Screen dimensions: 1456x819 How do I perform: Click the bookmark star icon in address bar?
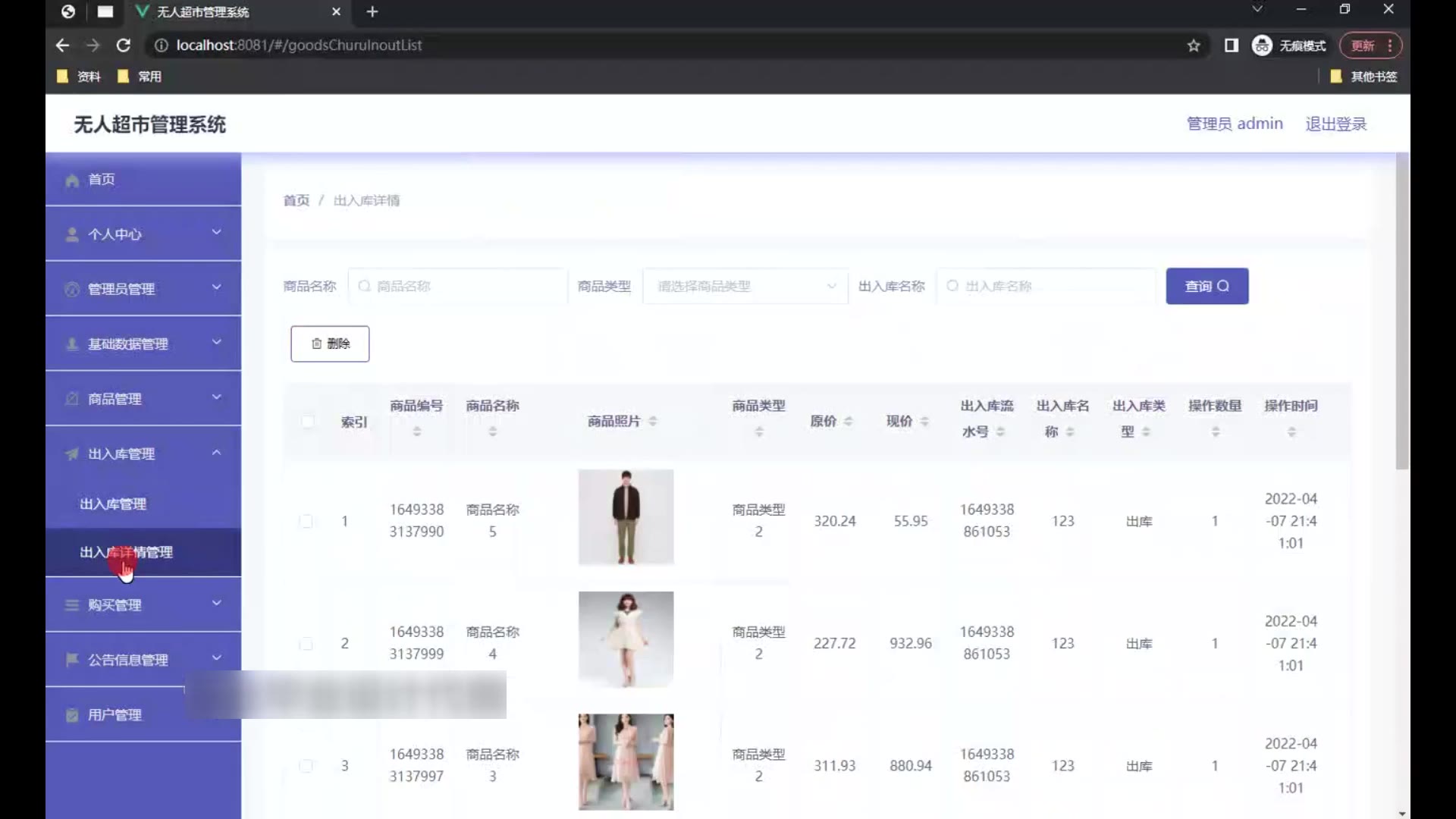pyautogui.click(x=1194, y=45)
